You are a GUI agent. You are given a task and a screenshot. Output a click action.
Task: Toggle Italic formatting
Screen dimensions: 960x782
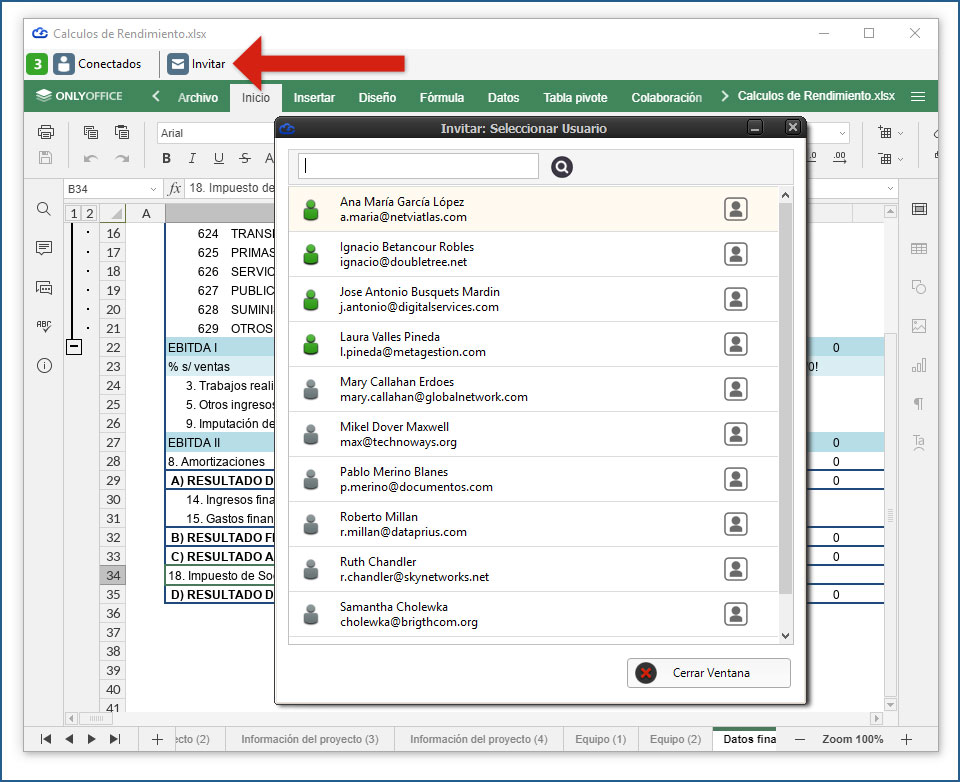[x=192, y=158]
